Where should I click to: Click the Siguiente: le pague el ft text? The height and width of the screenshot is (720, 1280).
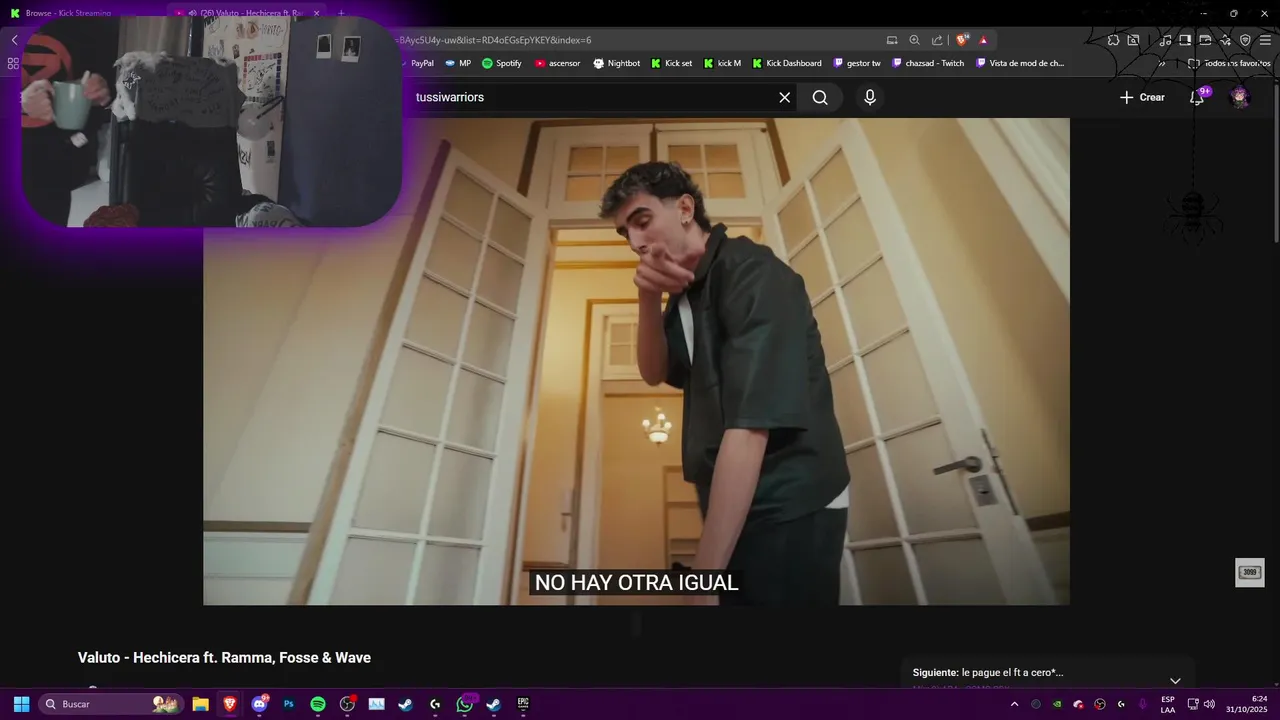coord(988,673)
